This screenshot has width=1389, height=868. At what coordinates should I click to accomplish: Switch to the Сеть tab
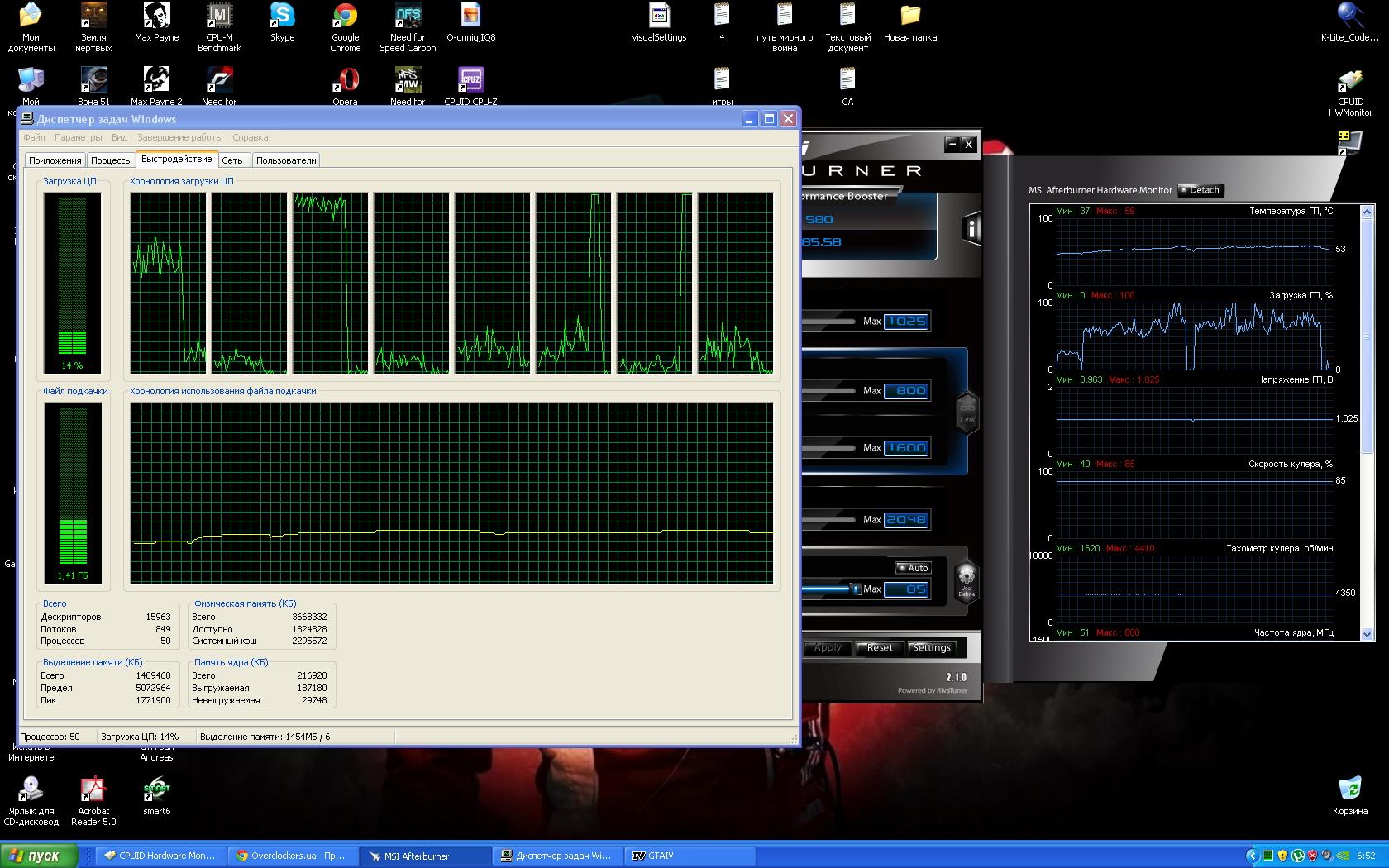click(232, 160)
